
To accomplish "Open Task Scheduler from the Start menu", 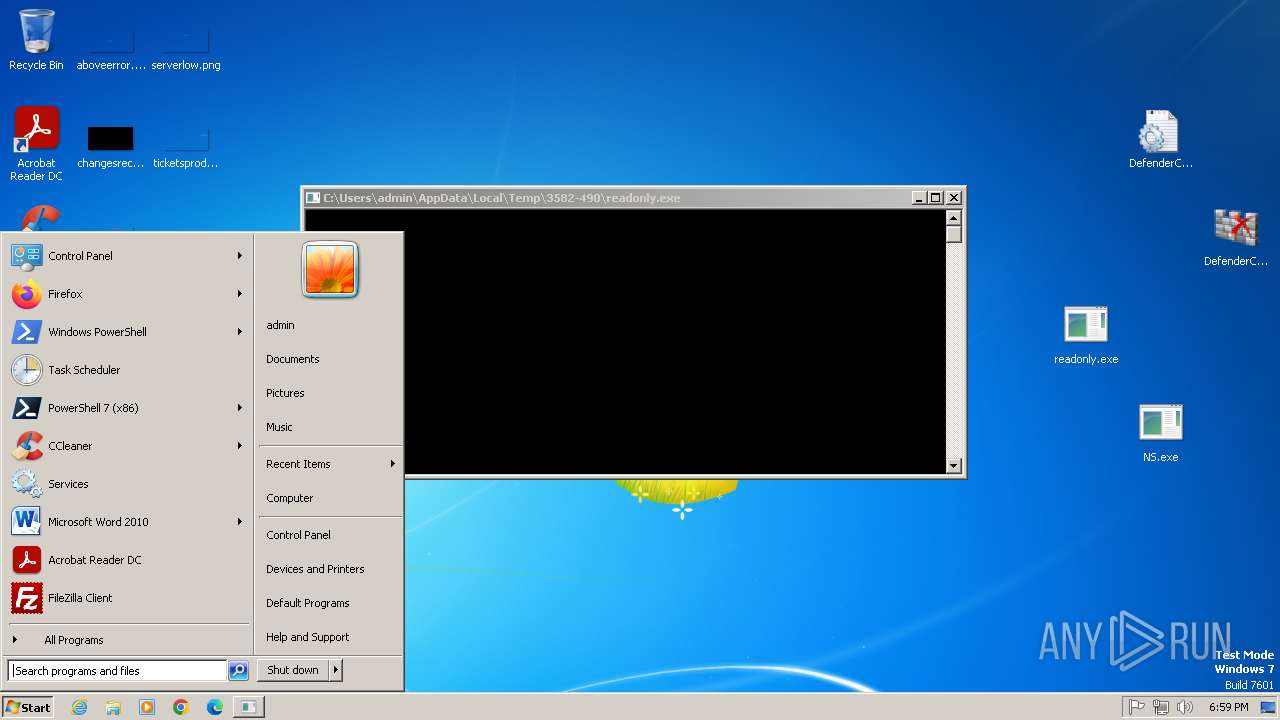I will click(128, 370).
